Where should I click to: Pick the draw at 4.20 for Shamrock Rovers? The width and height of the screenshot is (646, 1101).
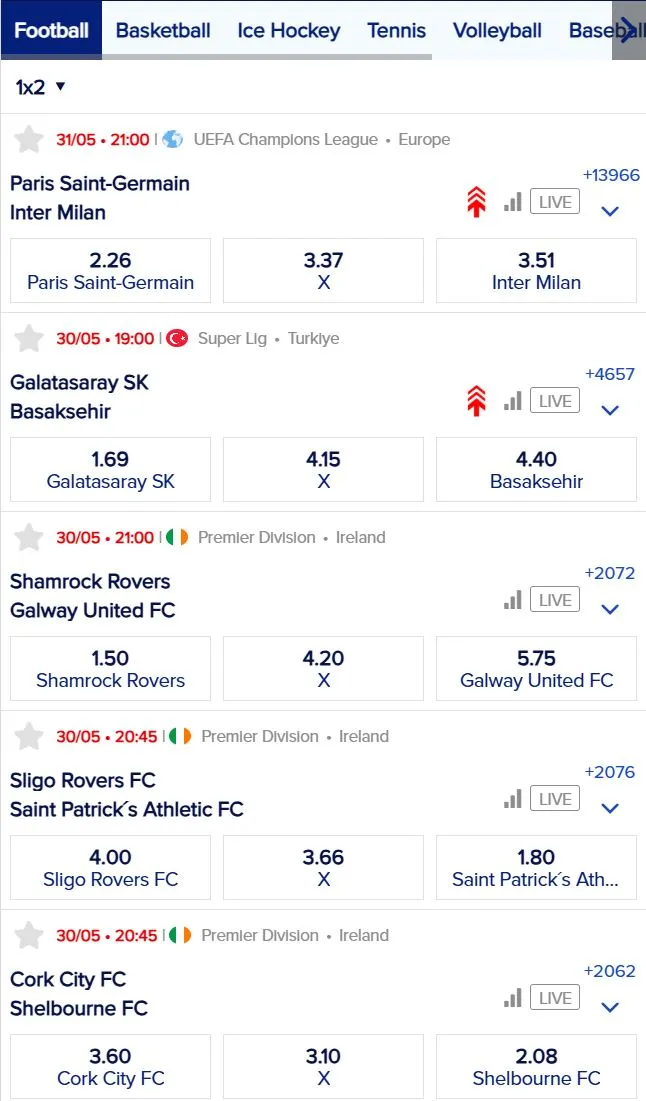[323, 668]
